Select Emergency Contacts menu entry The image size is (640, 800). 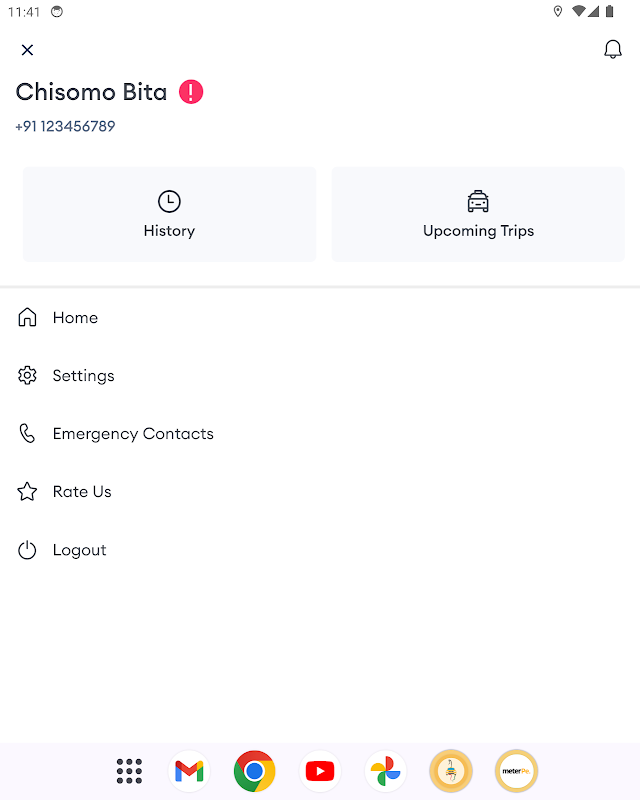tap(133, 434)
